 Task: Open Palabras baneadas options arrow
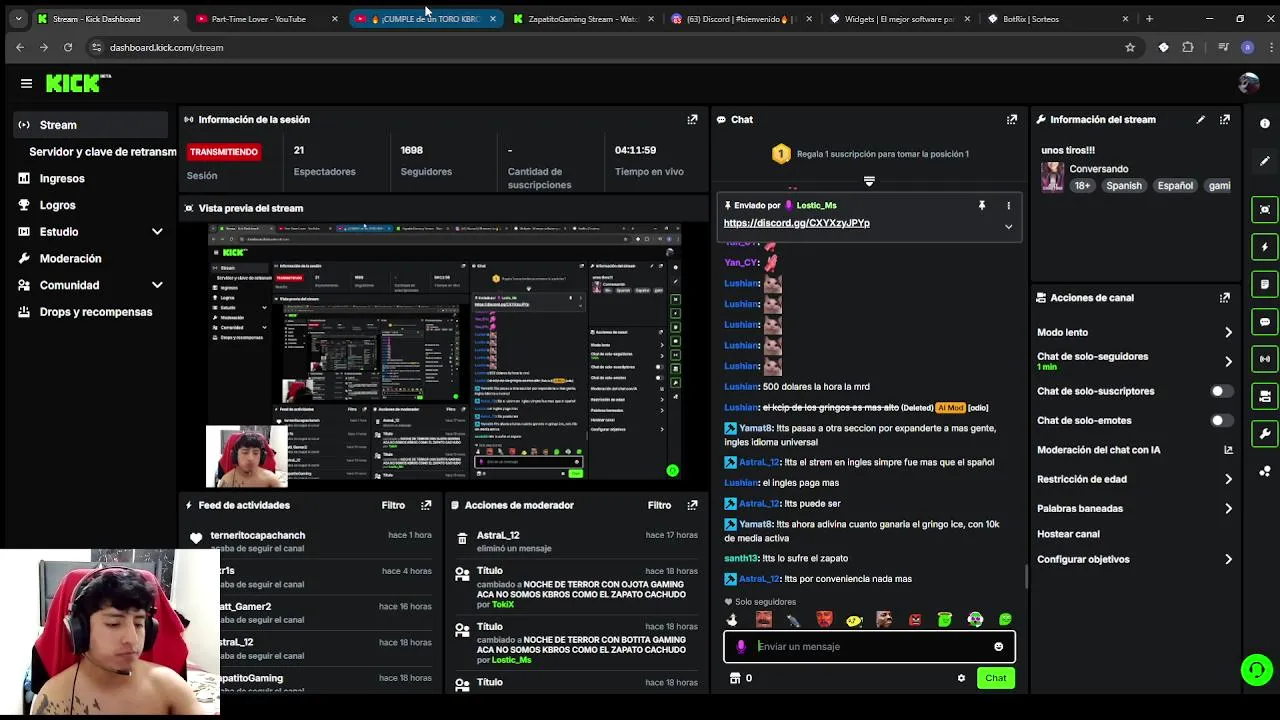pos(1228,508)
